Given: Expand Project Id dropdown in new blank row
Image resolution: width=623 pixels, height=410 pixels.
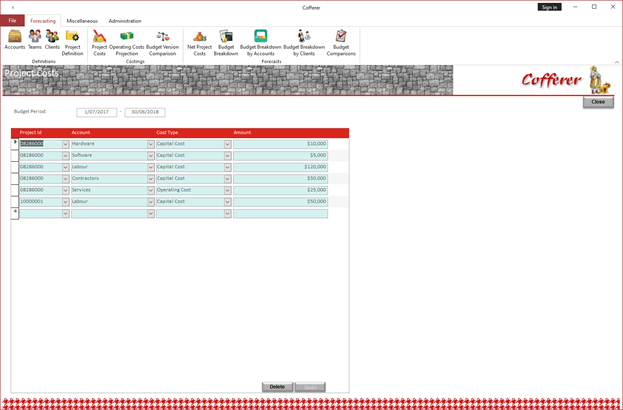Looking at the screenshot, I should (66, 214).
